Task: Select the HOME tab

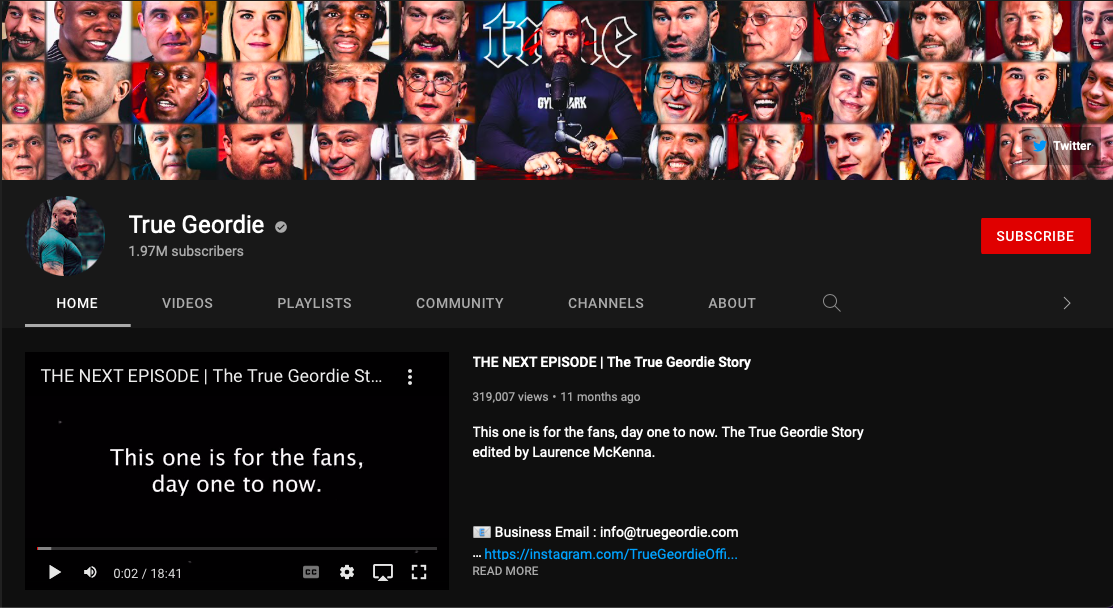Action: click(x=77, y=304)
